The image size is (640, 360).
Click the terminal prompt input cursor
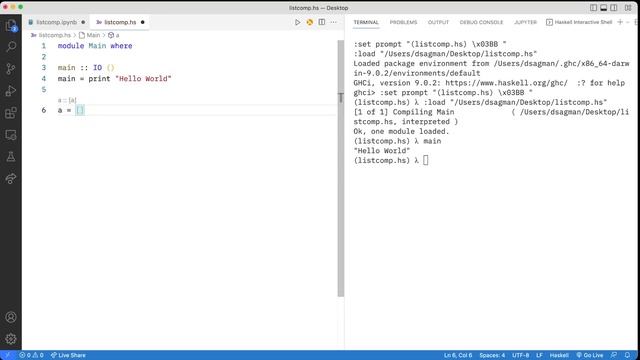[426, 160]
